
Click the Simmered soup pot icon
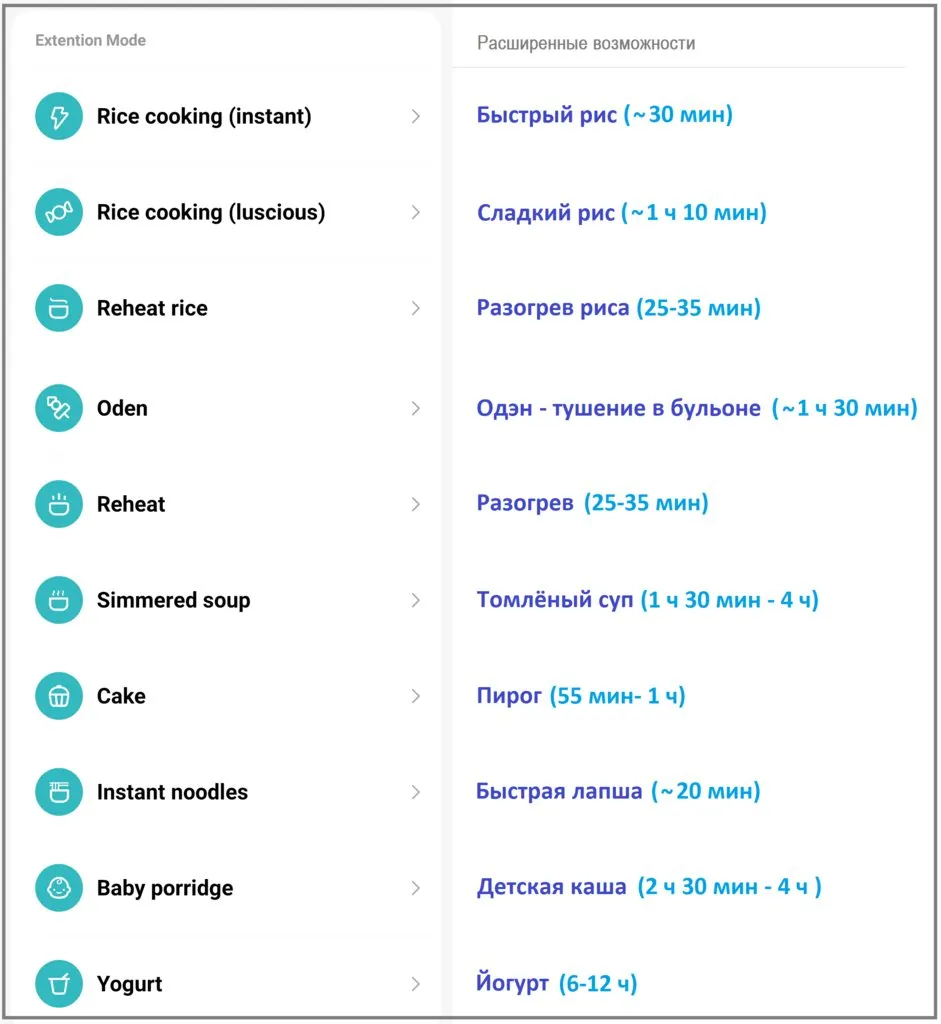pyautogui.click(x=59, y=600)
